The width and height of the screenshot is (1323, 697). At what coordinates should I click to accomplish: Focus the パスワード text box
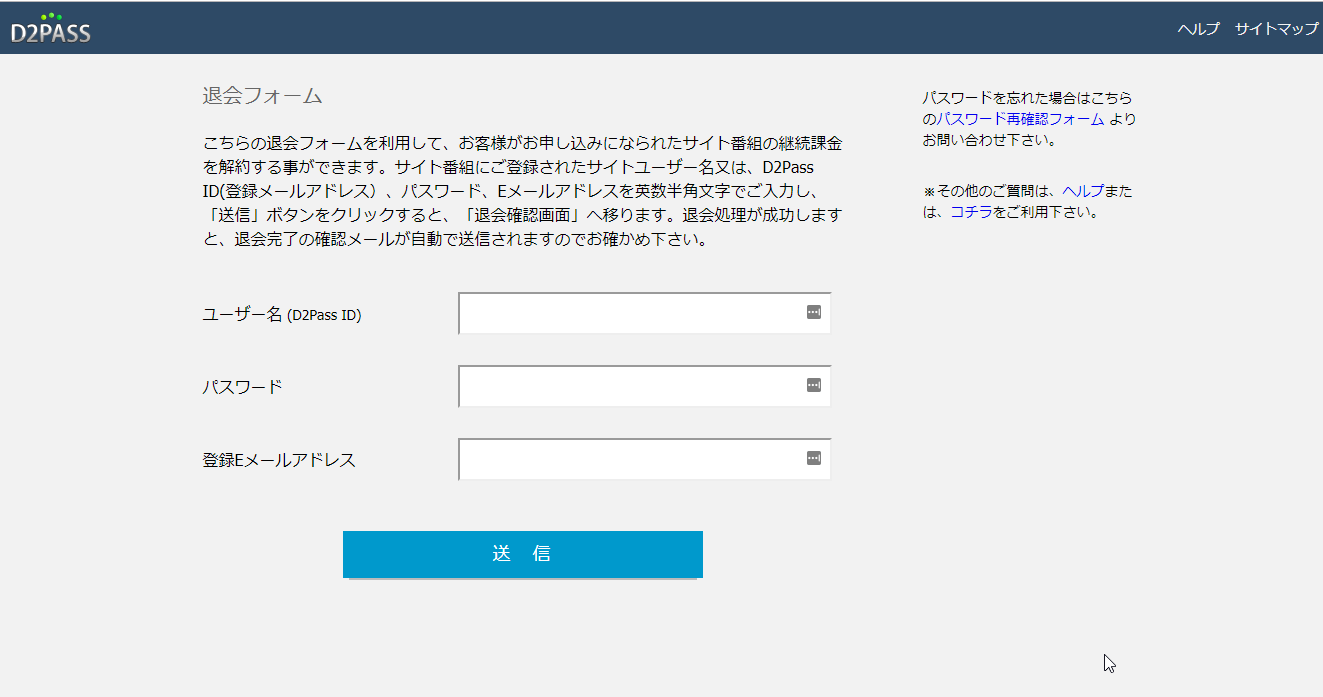pos(630,386)
